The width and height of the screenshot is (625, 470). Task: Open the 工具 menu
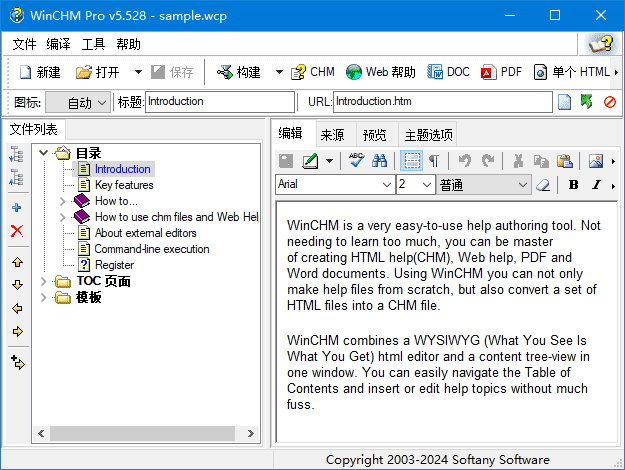point(93,44)
